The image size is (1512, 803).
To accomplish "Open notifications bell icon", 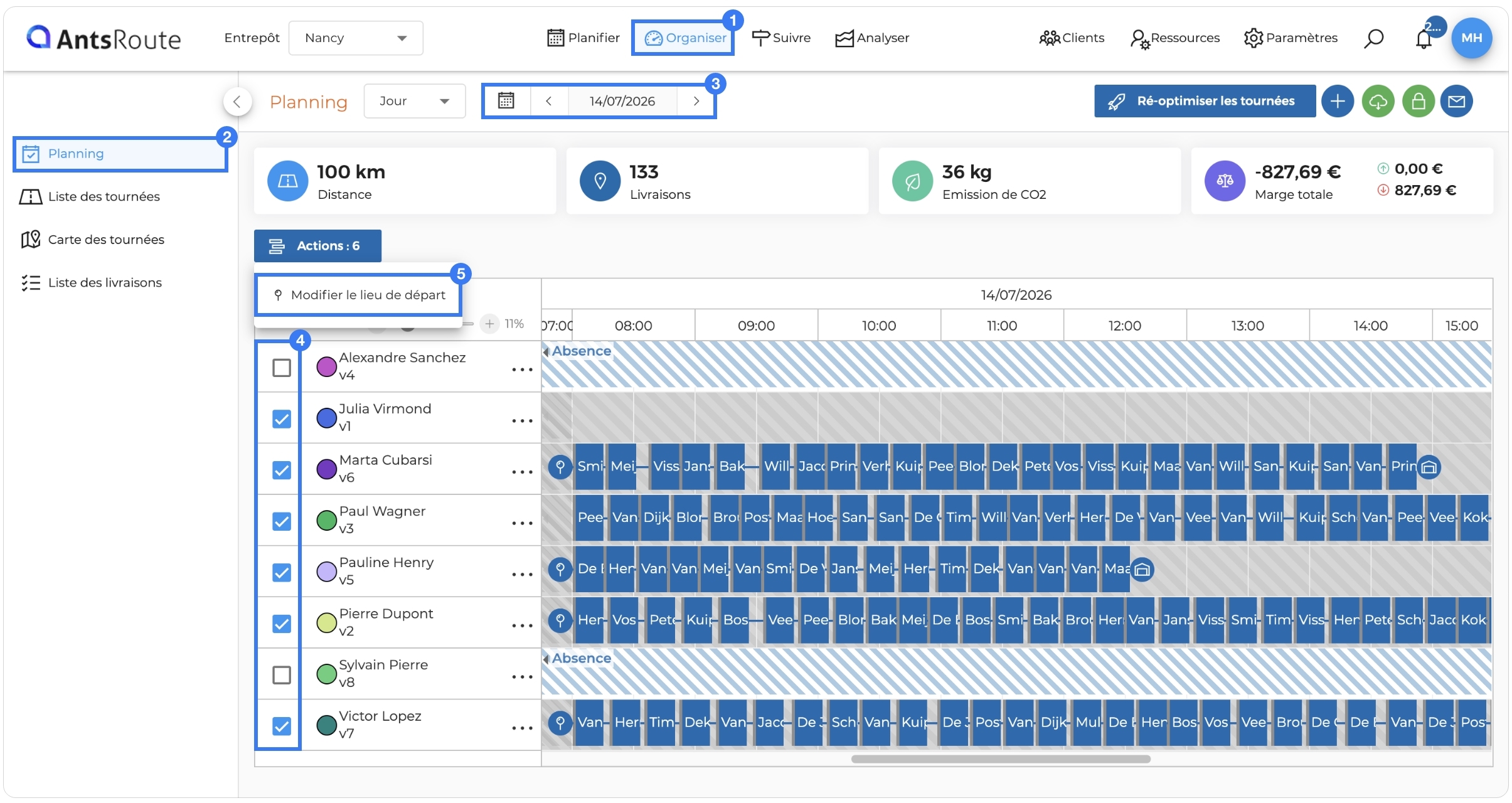I will [1424, 38].
